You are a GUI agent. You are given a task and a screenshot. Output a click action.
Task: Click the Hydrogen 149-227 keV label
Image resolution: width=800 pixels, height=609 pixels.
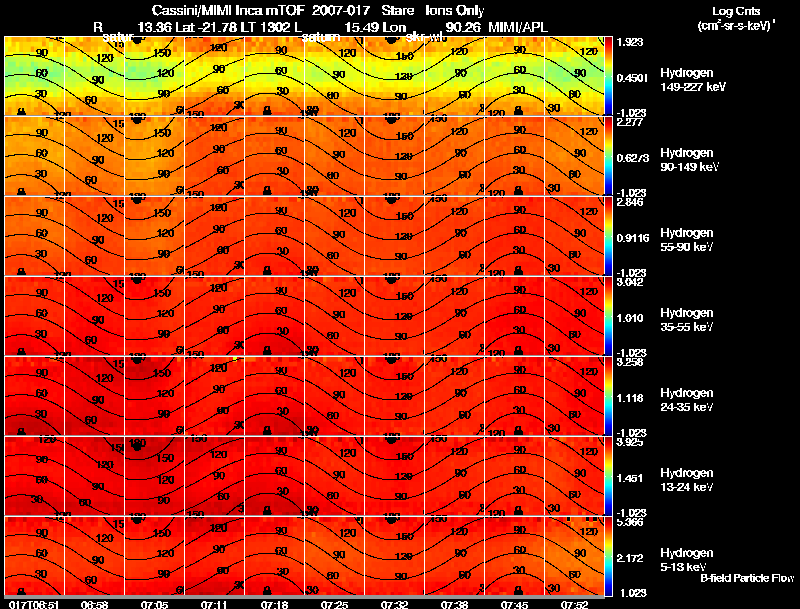coord(693,80)
